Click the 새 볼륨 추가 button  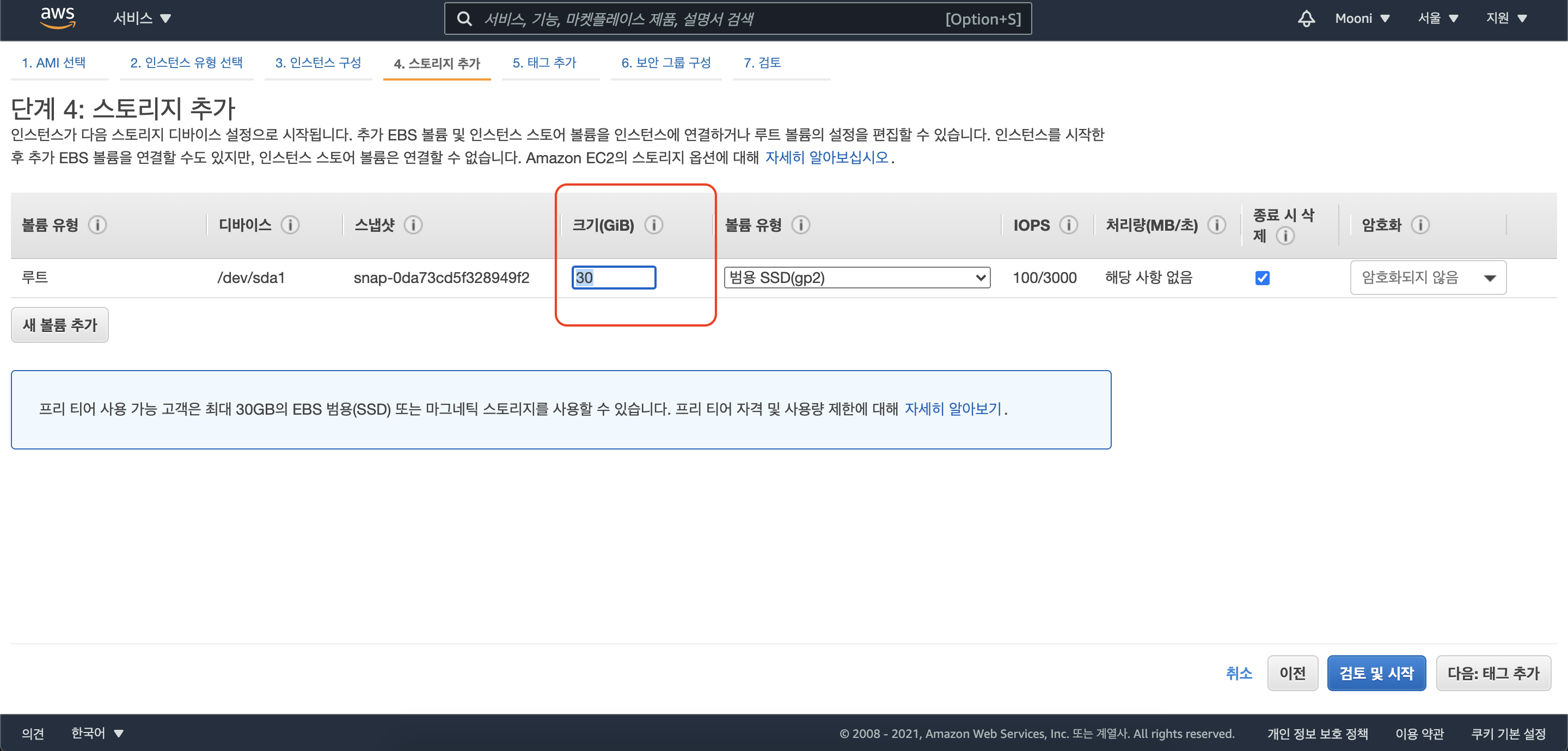(x=60, y=325)
